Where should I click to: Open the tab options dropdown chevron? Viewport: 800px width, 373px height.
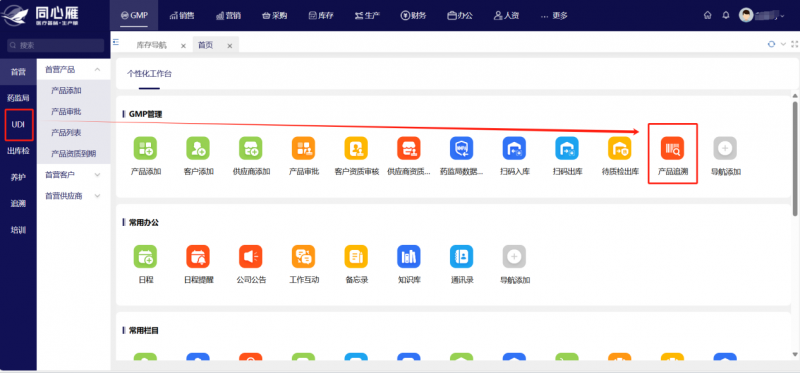[x=784, y=44]
